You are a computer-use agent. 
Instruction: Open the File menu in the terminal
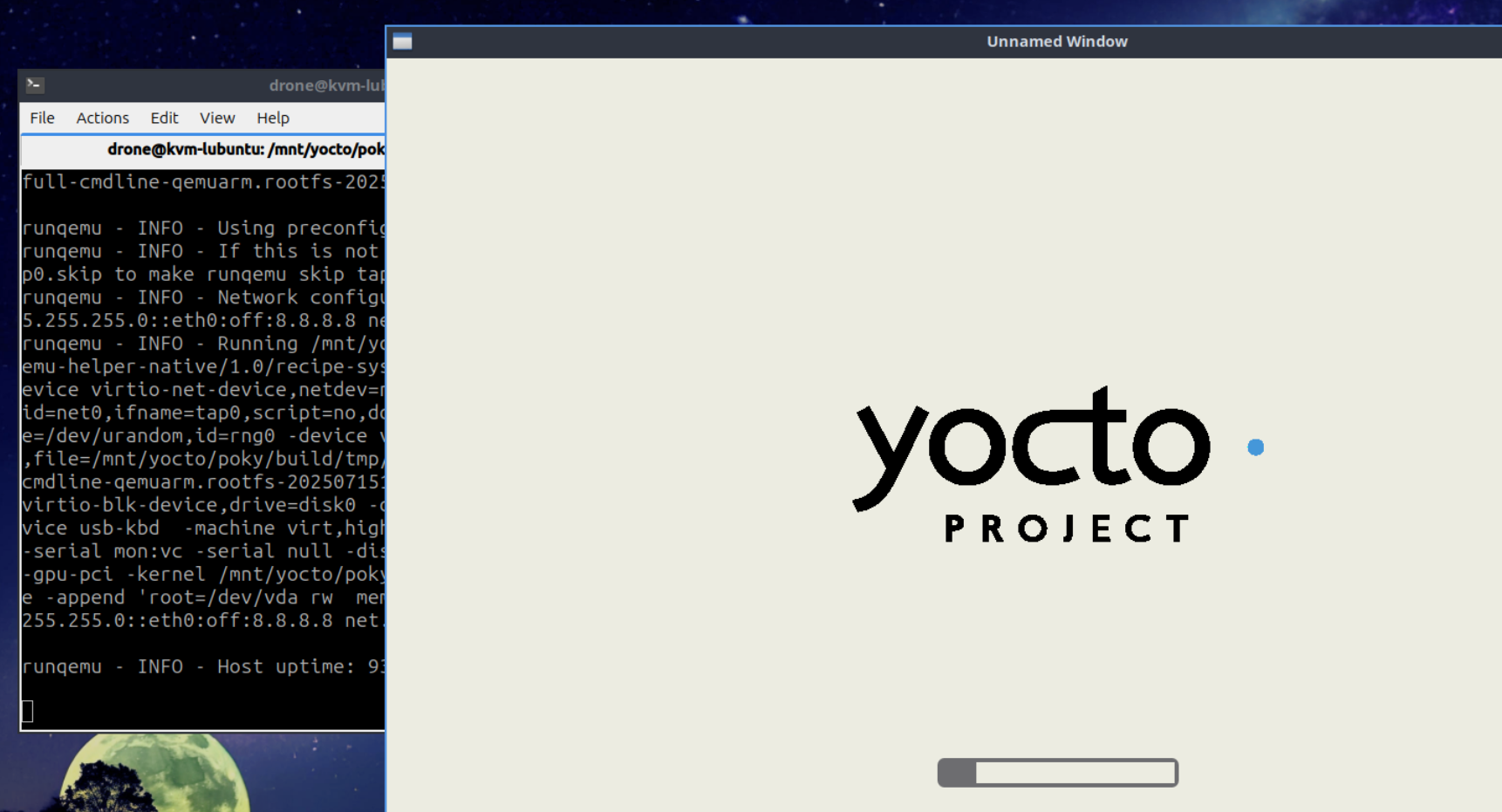coord(42,118)
